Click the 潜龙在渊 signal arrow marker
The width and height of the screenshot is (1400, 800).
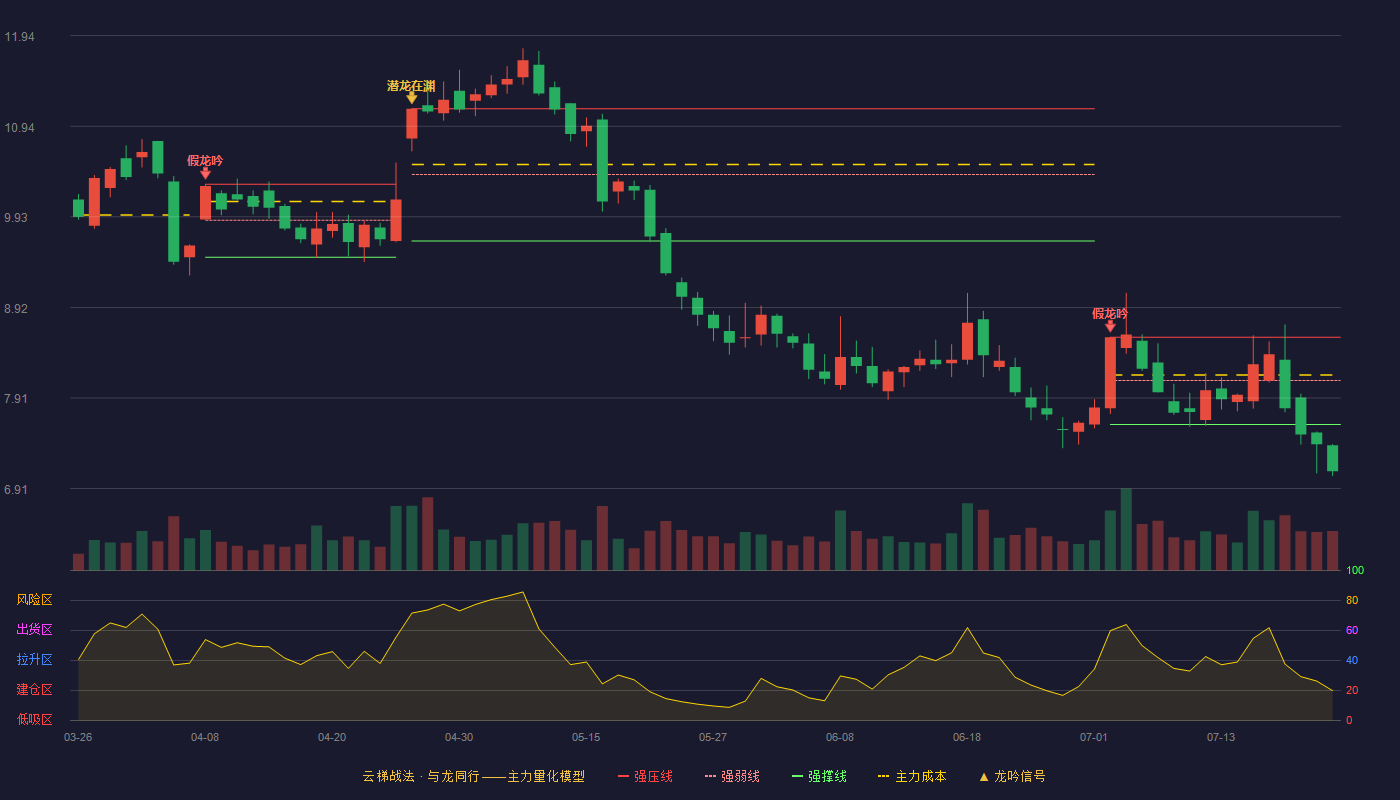click(x=411, y=98)
